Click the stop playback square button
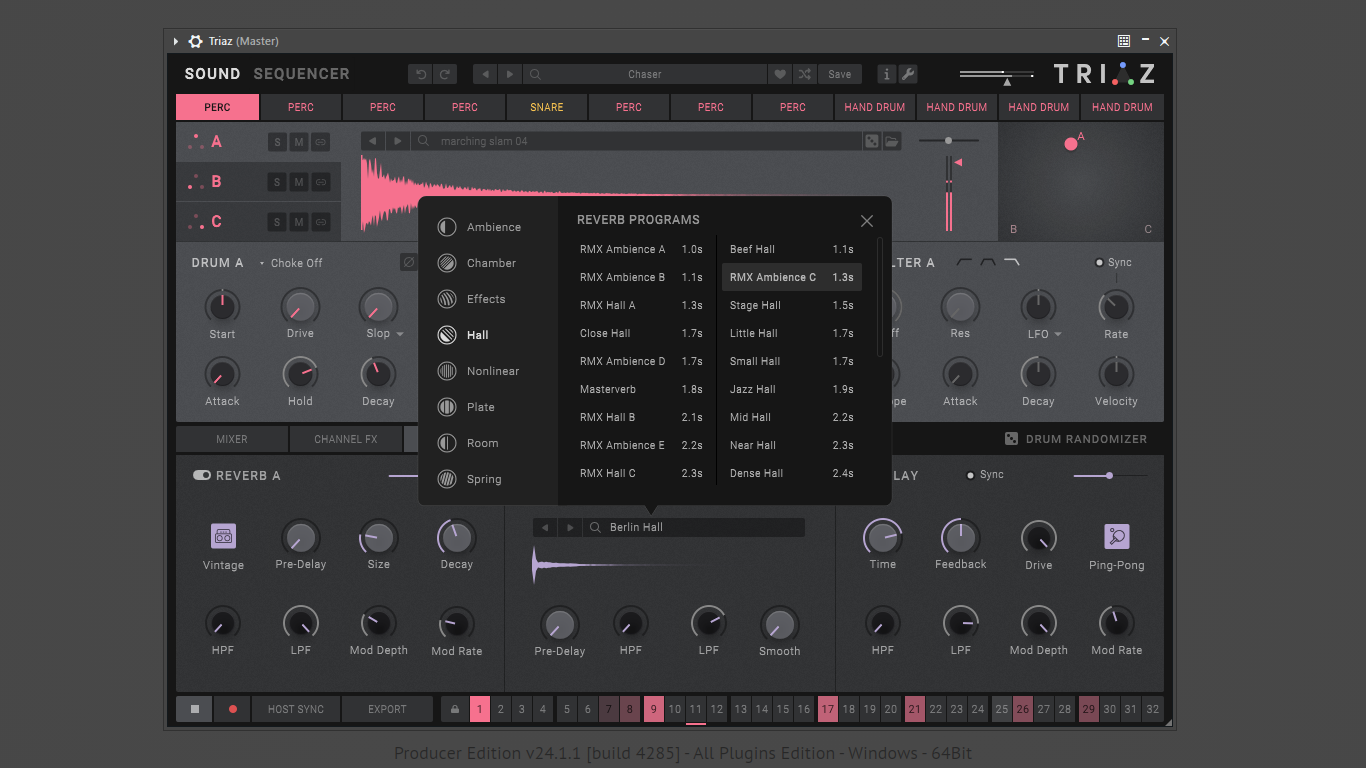 (x=195, y=709)
